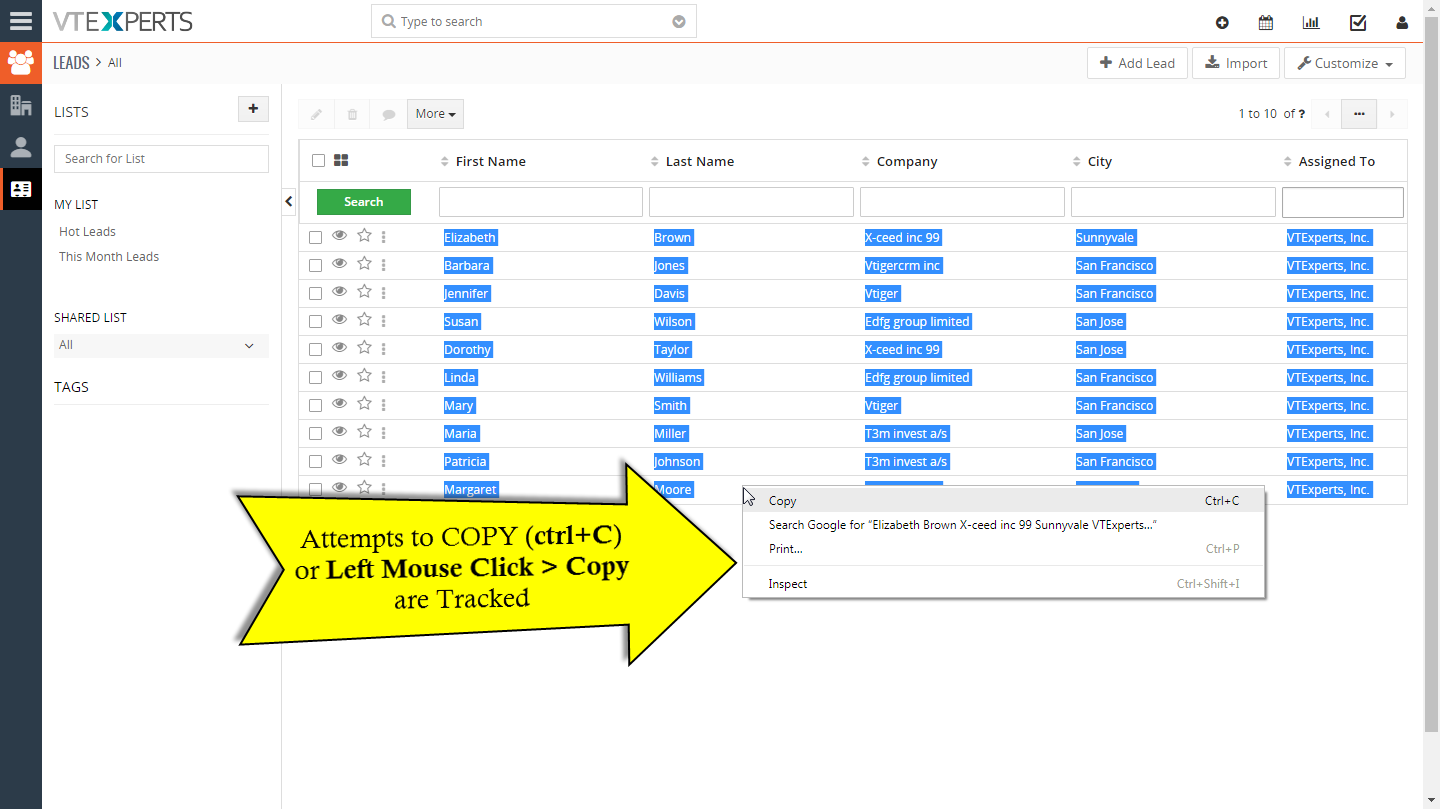Click the VTExperts logo
This screenshot has height=809, width=1440.
(123, 21)
